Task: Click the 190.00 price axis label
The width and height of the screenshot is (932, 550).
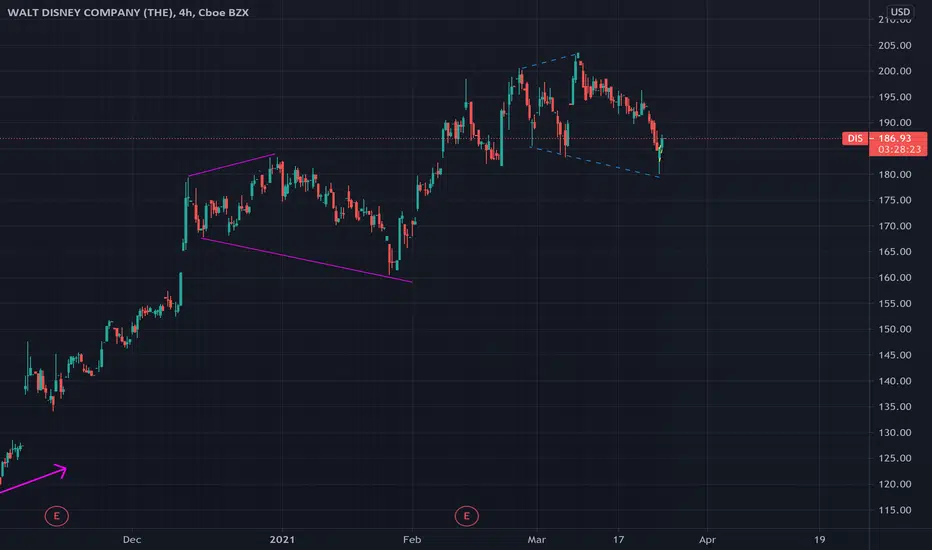Action: pyautogui.click(x=895, y=122)
